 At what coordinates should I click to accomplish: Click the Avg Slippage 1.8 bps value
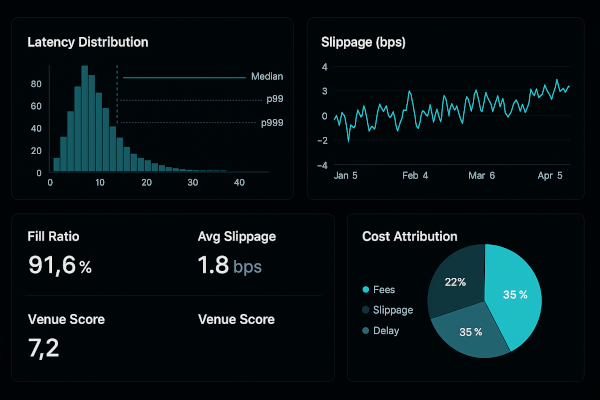(x=231, y=267)
